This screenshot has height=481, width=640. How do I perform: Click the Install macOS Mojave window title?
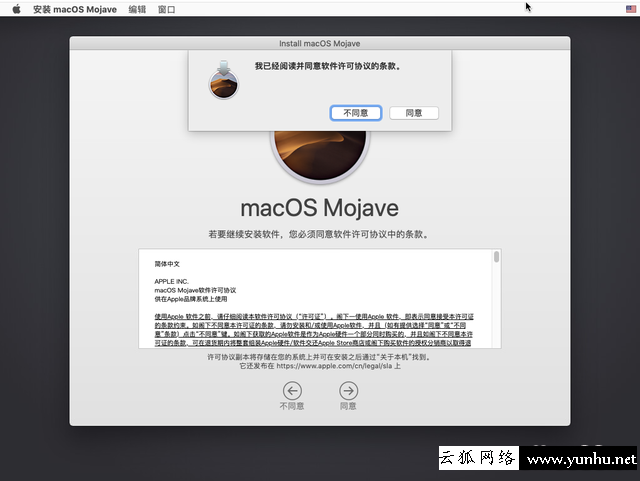click(320, 43)
